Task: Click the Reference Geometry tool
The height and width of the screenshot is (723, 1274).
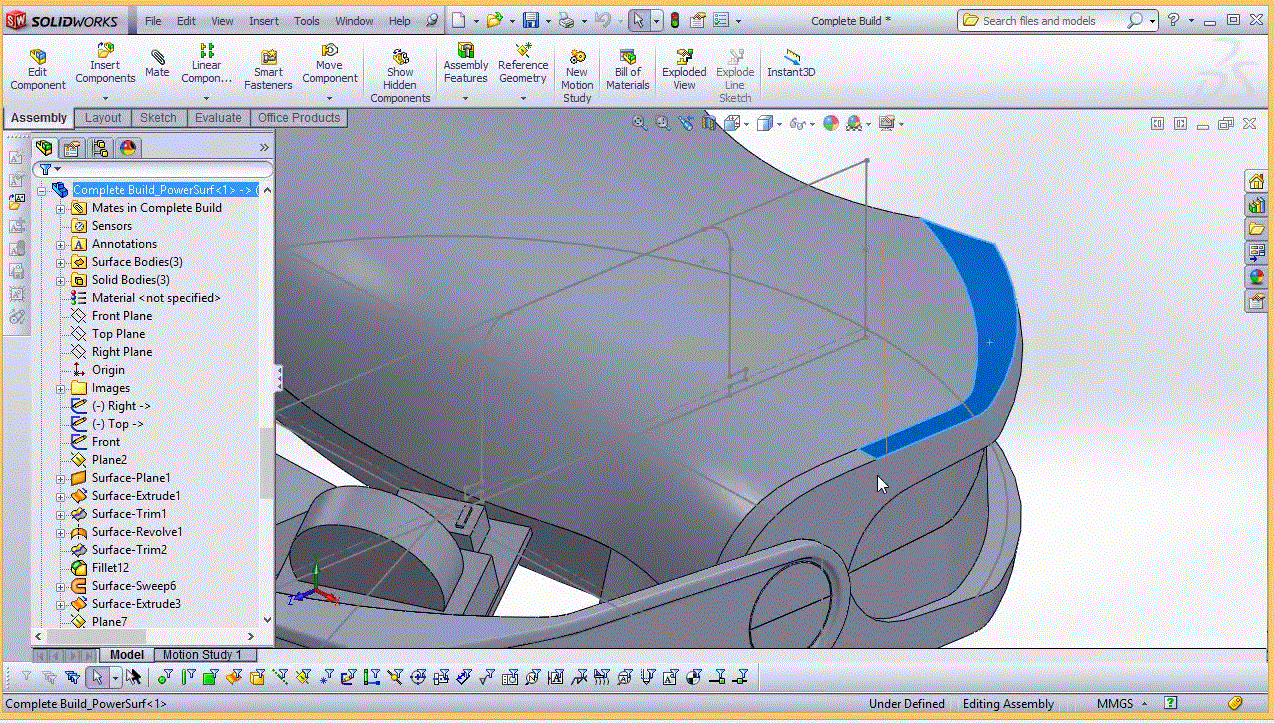Action: pyautogui.click(x=523, y=64)
